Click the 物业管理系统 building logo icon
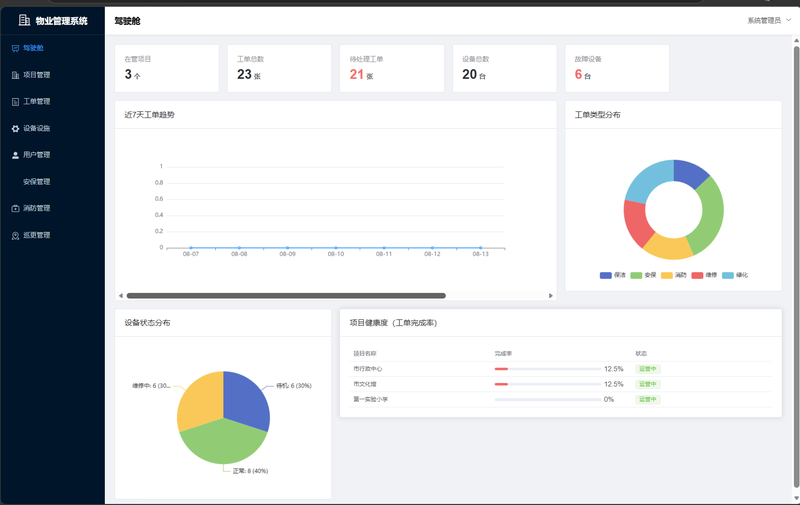800x505 pixels. coord(24,20)
